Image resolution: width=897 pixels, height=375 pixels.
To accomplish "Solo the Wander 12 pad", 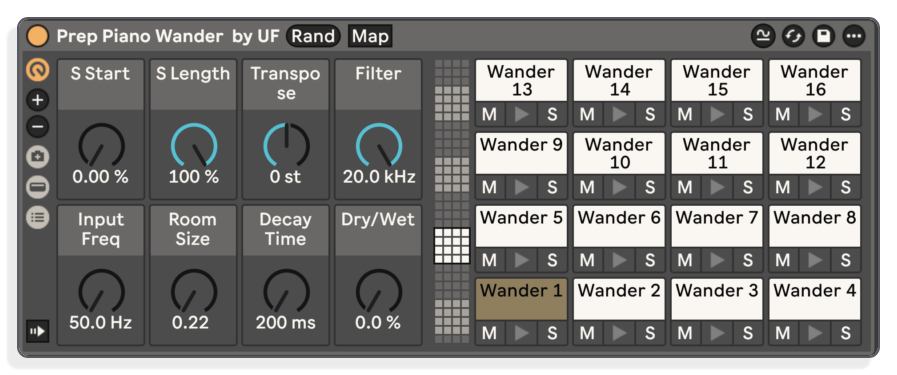I will coord(846,187).
